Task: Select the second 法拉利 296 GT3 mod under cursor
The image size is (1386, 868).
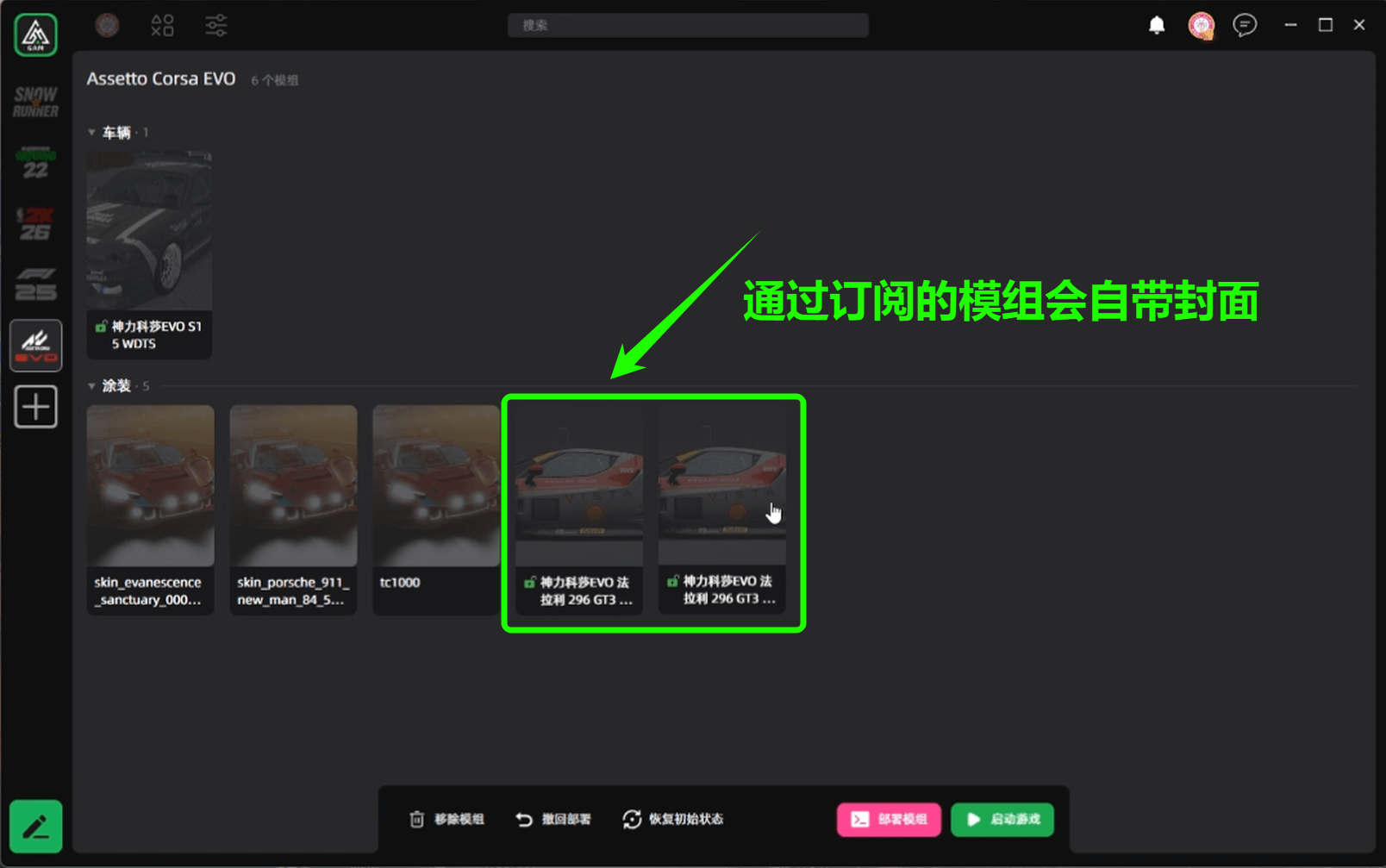Action: (x=722, y=510)
